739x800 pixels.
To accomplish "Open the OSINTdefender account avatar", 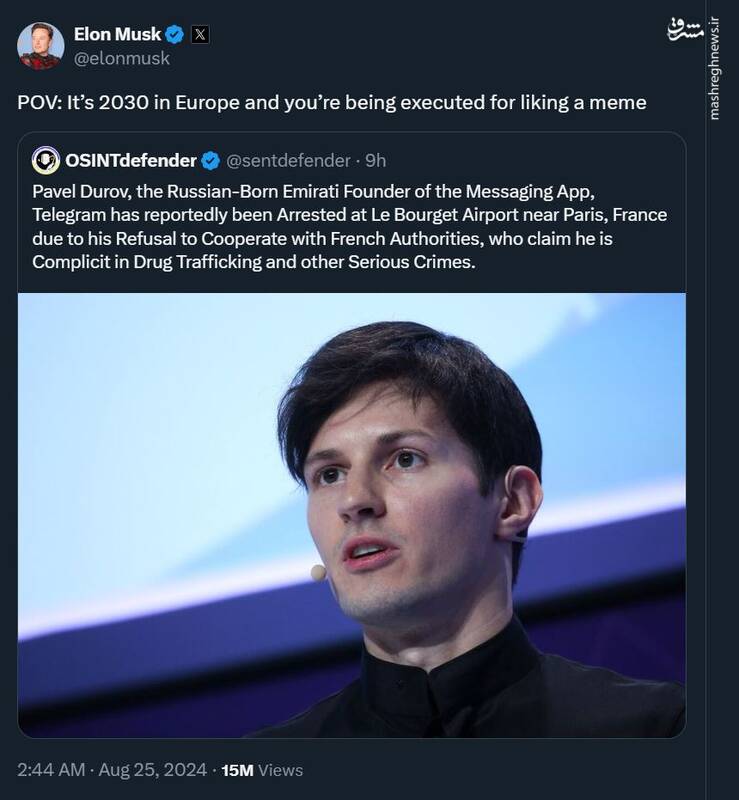I will click(46, 160).
